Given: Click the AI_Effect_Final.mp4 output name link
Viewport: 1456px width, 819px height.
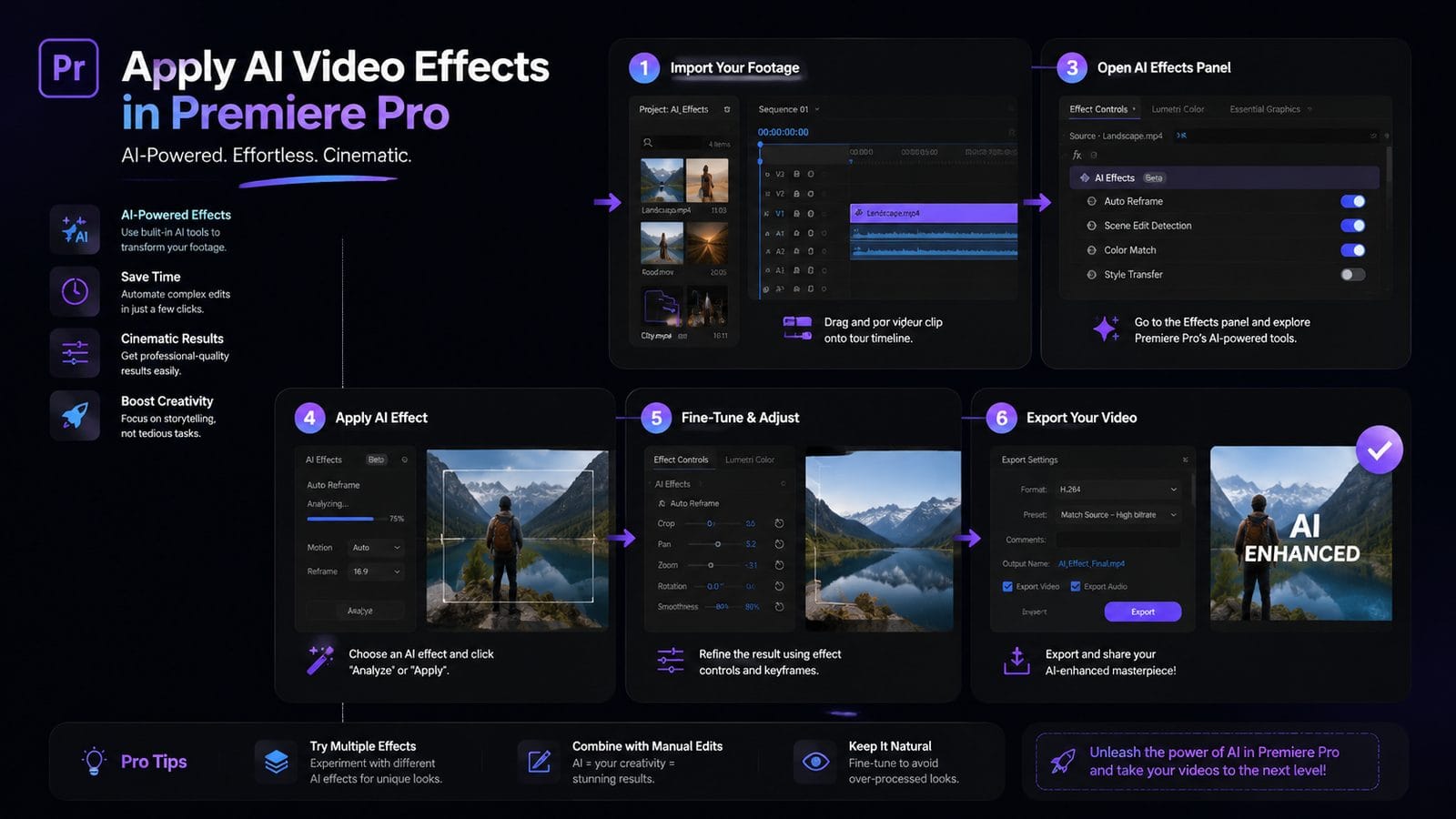Looking at the screenshot, I should 1091,563.
